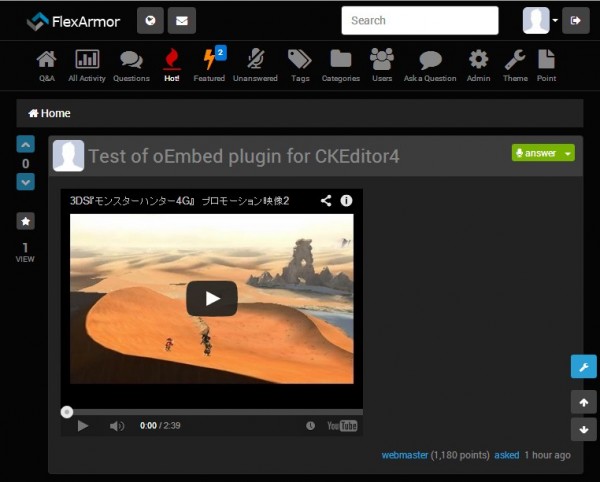Viewport: 600px width, 482px height.
Task: Toggle the favorite star for question
Action: pyautogui.click(x=26, y=221)
